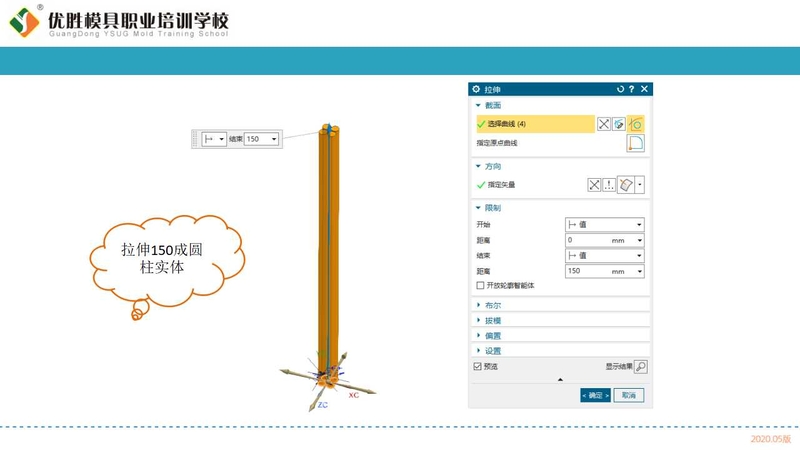Open help via the question mark icon
Screen dimensions: 800x450
coord(632,89)
